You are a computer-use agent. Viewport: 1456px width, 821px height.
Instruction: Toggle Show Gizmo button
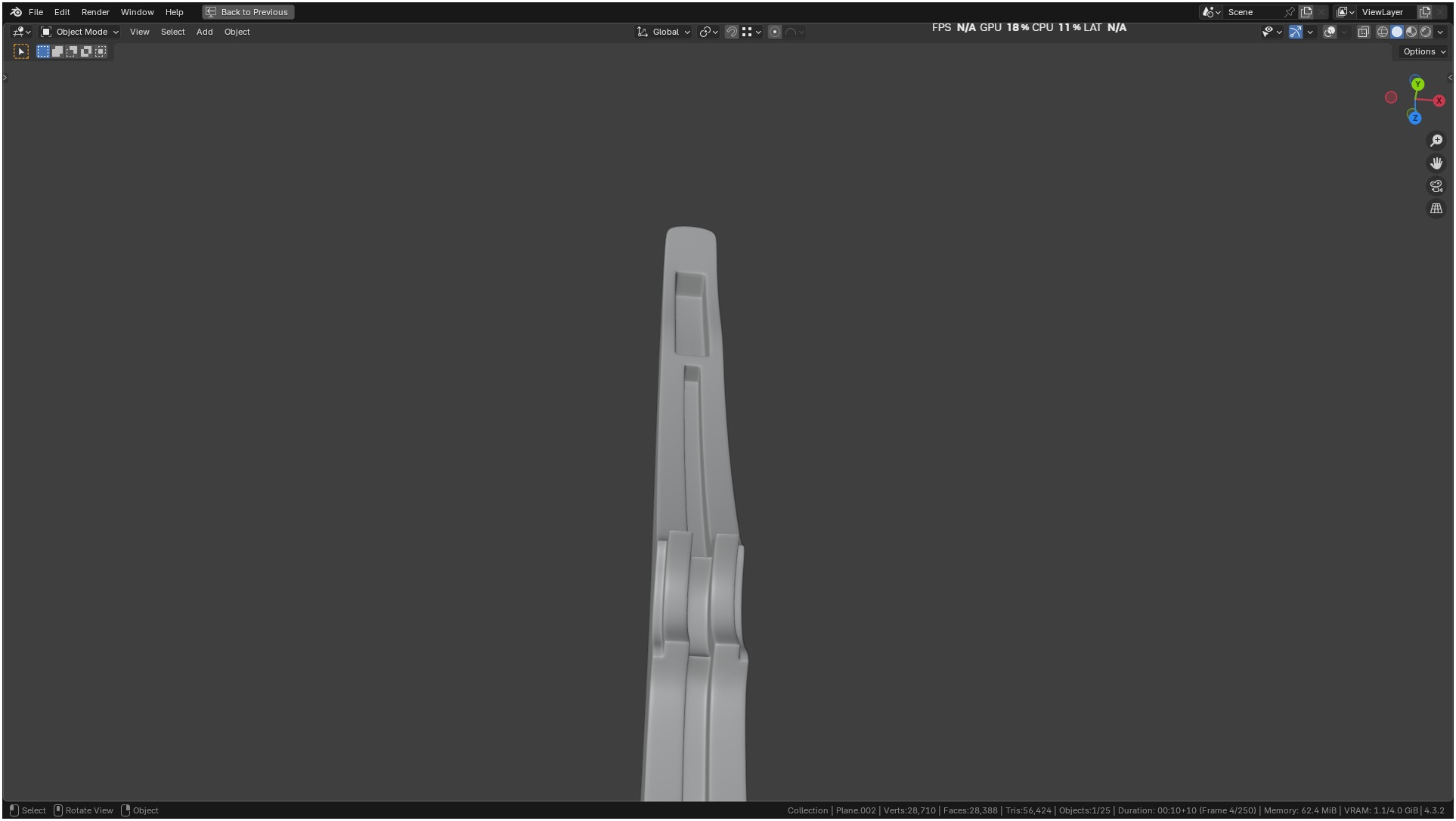[x=1296, y=32]
